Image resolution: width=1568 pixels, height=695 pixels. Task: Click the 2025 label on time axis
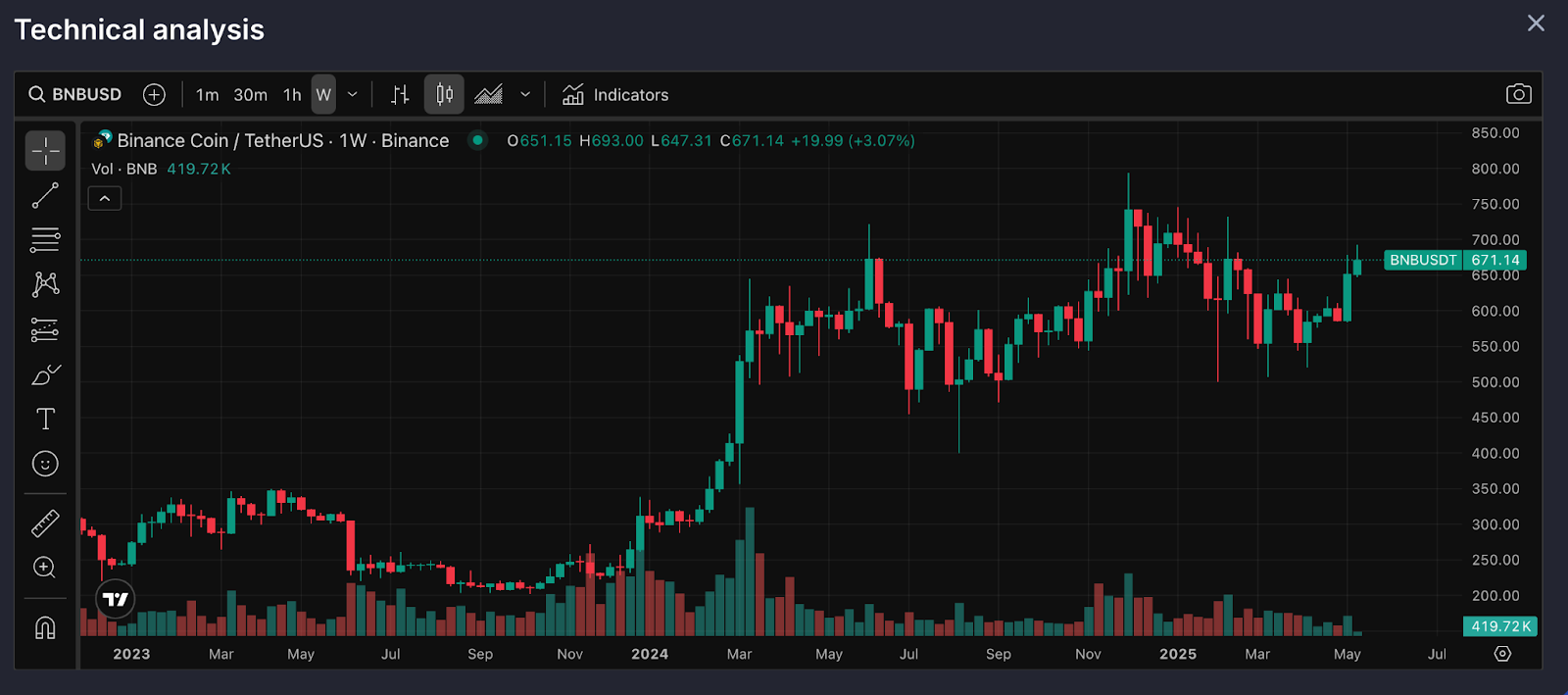1178,654
